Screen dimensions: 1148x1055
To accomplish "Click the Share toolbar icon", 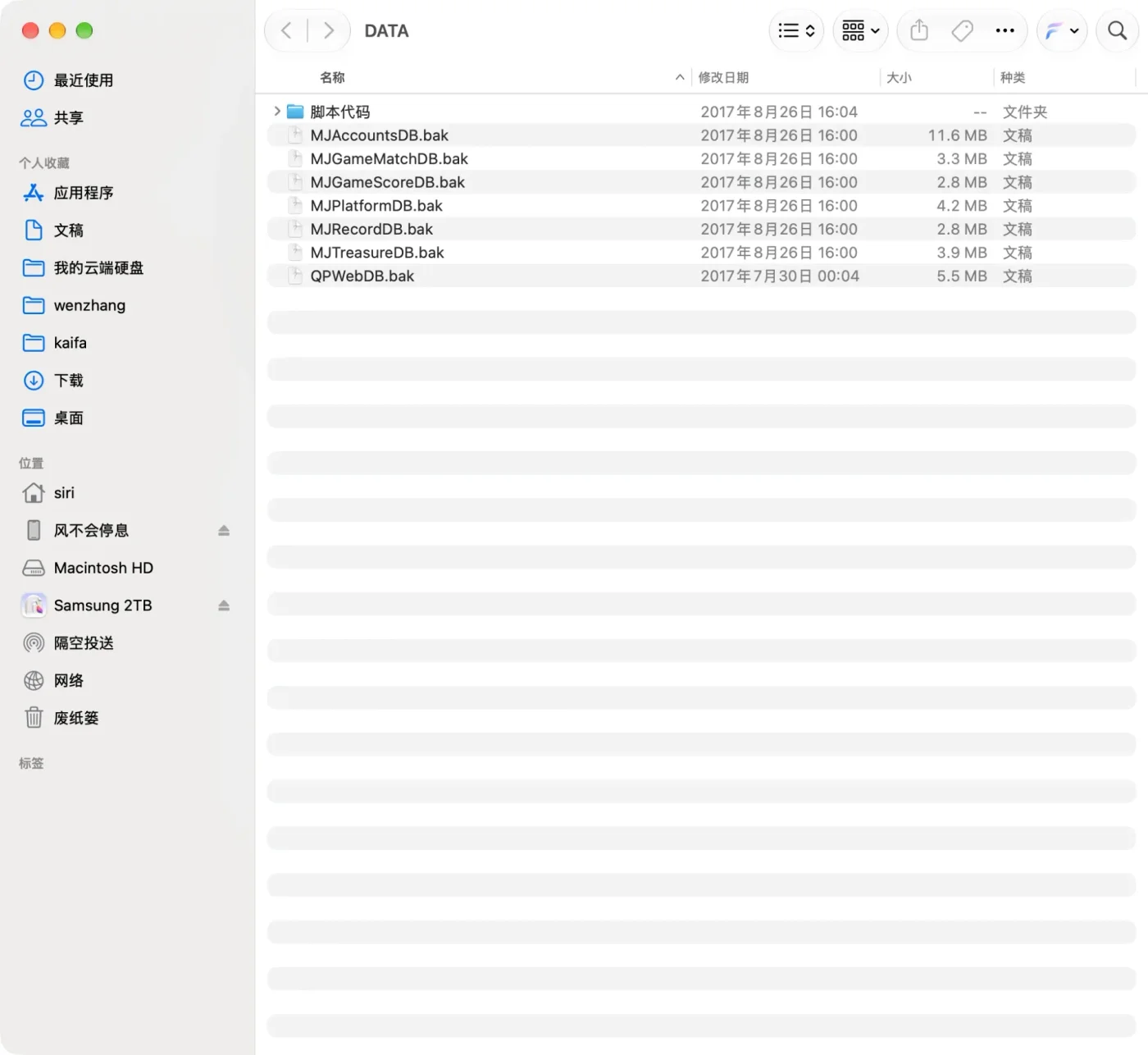I will [919, 31].
